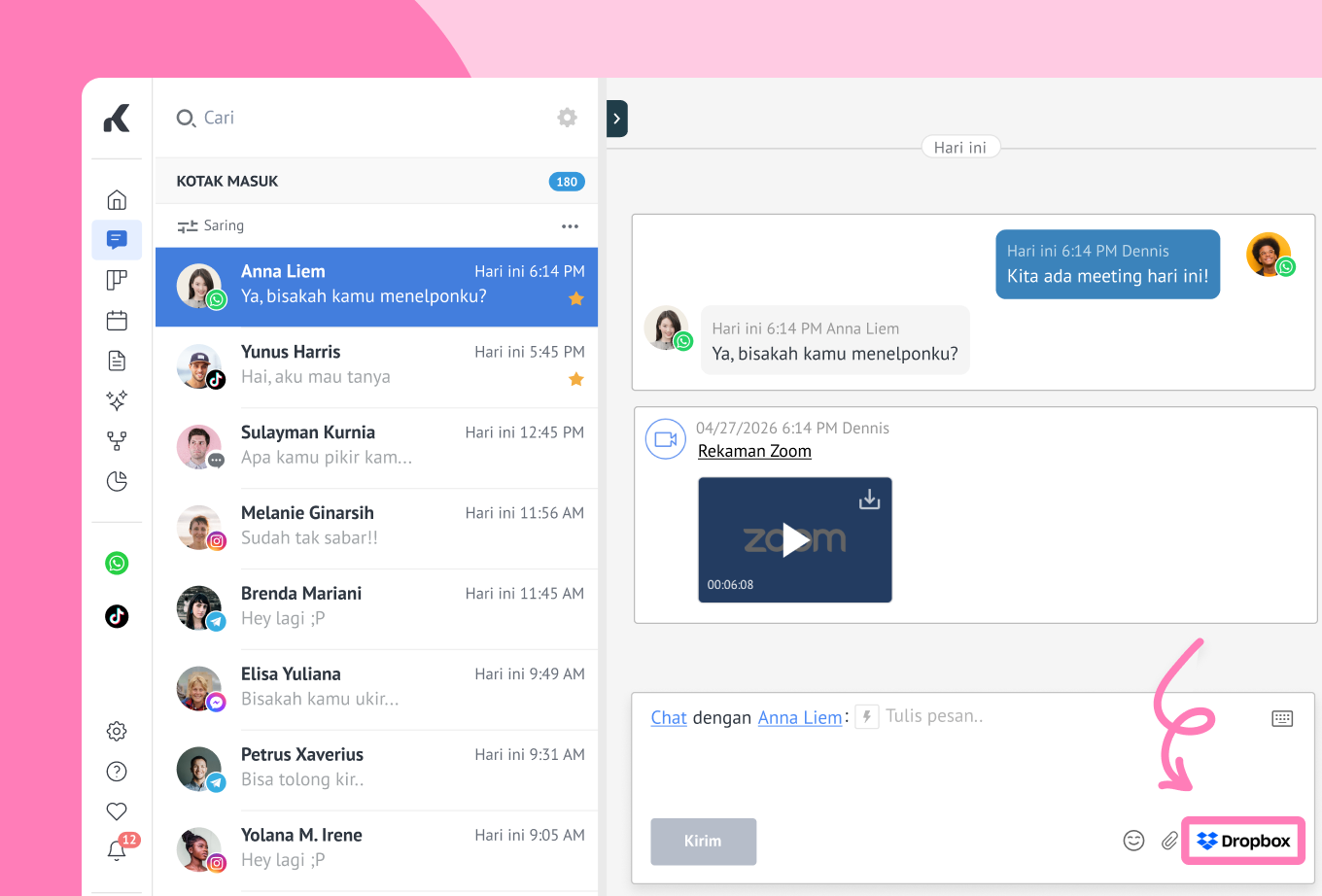Open the Petrus Xaverius conversation
1322x896 pixels.
(376, 768)
